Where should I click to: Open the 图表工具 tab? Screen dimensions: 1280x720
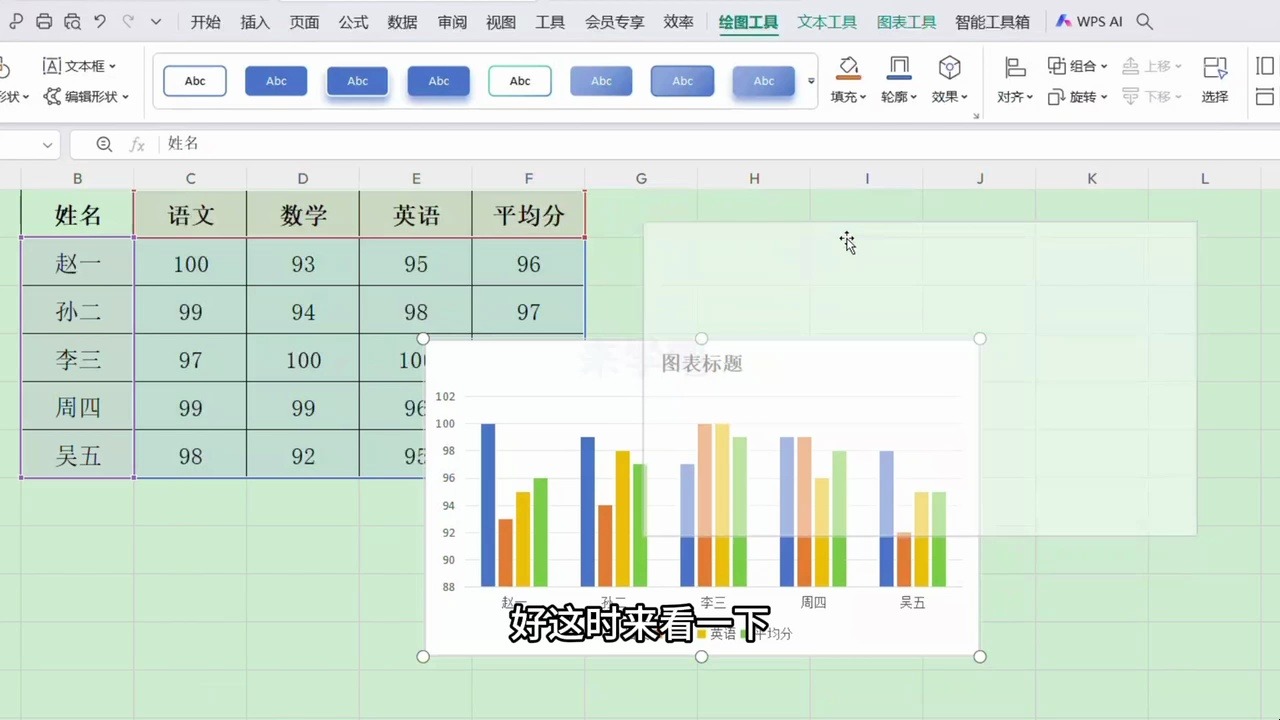pos(906,21)
